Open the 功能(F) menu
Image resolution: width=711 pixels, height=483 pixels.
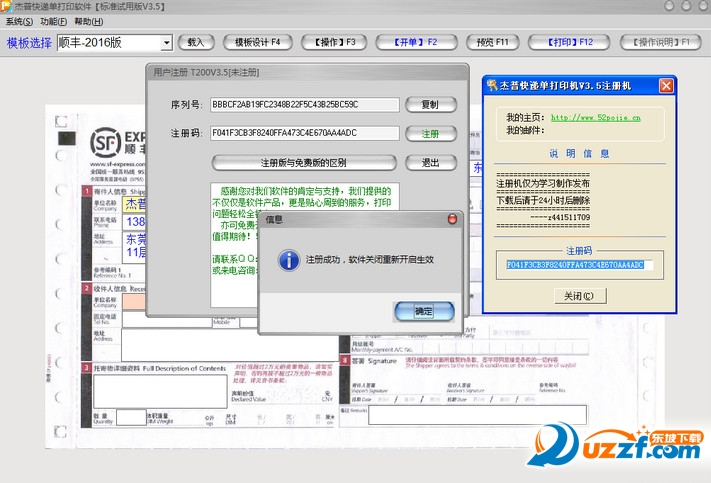click(x=54, y=21)
